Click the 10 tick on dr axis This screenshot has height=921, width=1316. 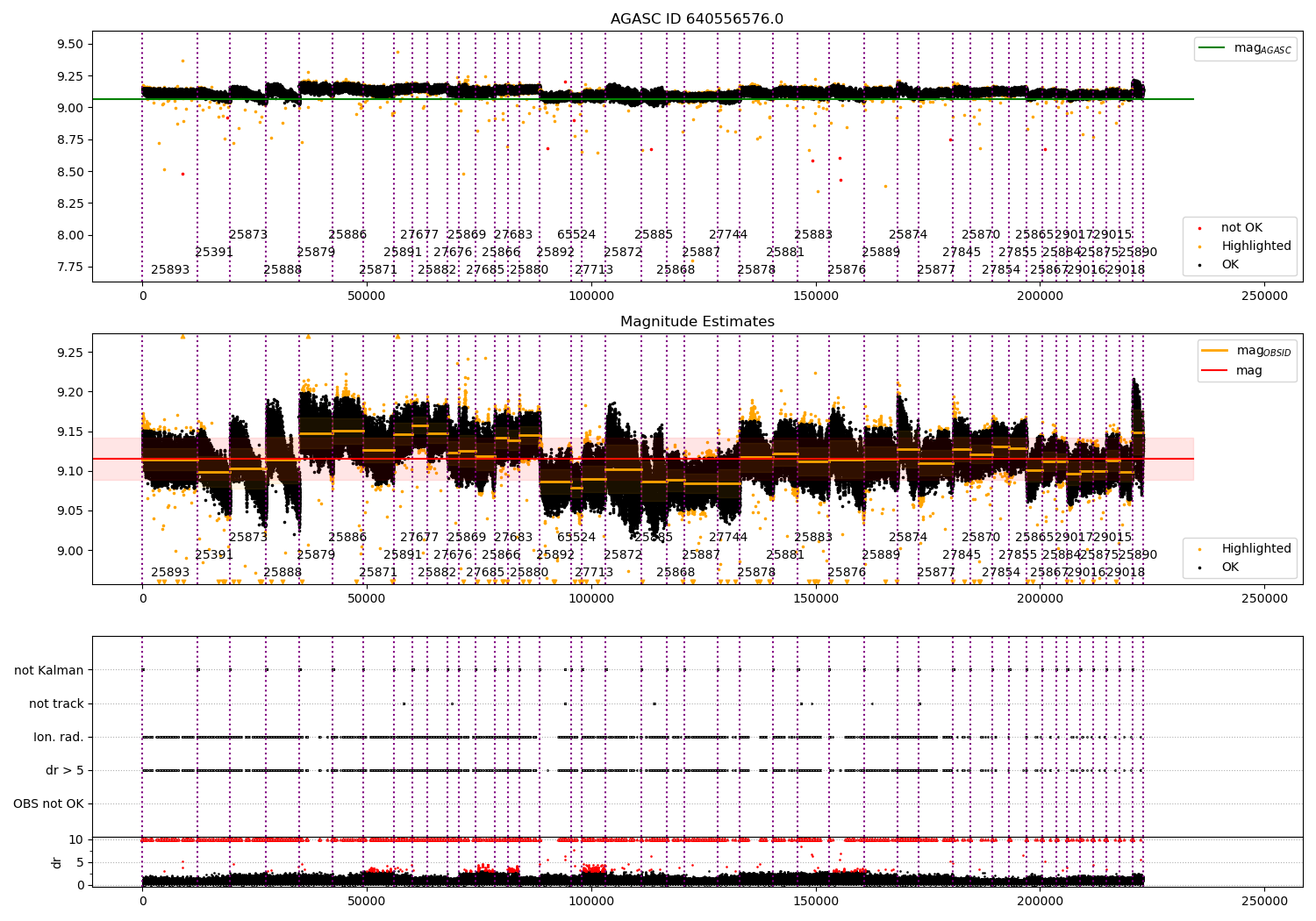tap(76, 840)
